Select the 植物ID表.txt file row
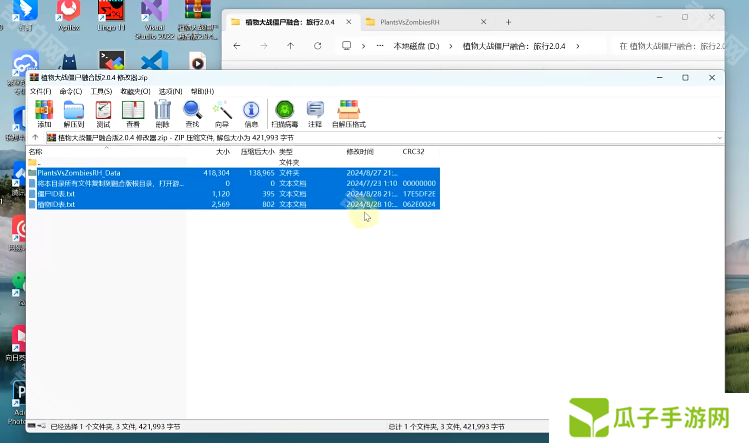The height and width of the screenshot is (443, 749). 234,205
